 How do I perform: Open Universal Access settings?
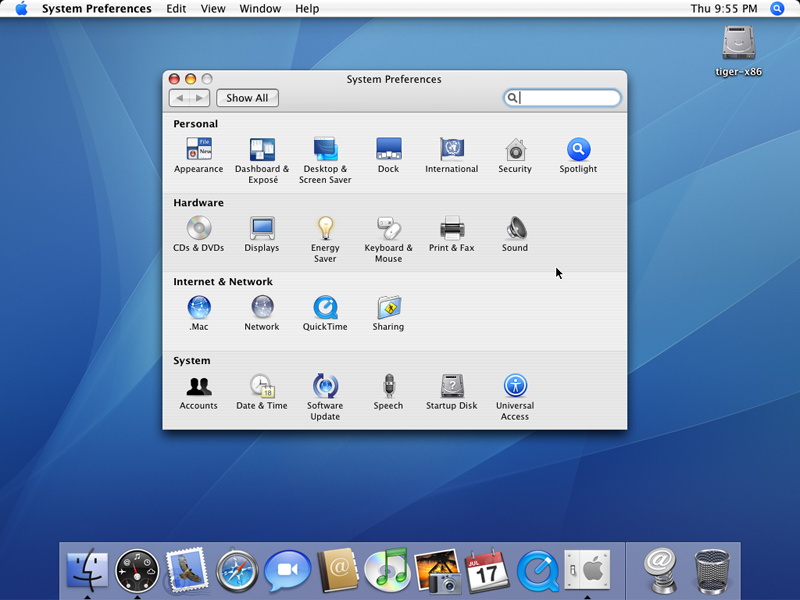[515, 387]
